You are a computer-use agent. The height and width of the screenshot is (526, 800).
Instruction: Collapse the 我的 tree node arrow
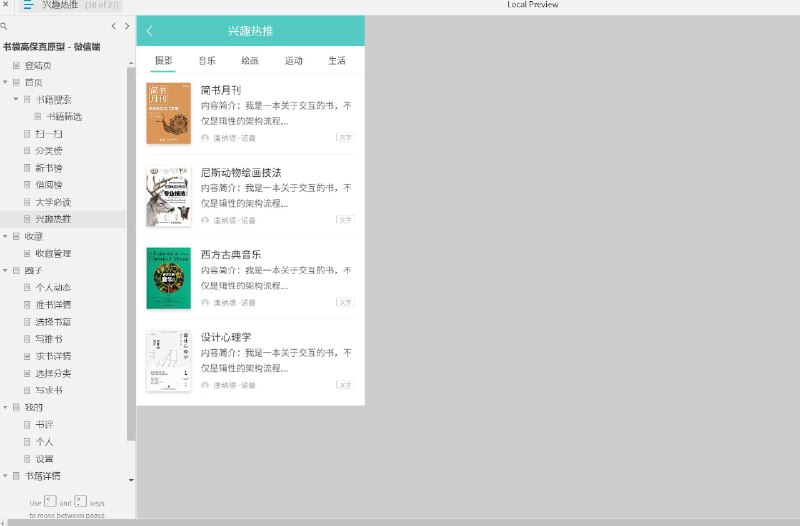(x=5, y=407)
